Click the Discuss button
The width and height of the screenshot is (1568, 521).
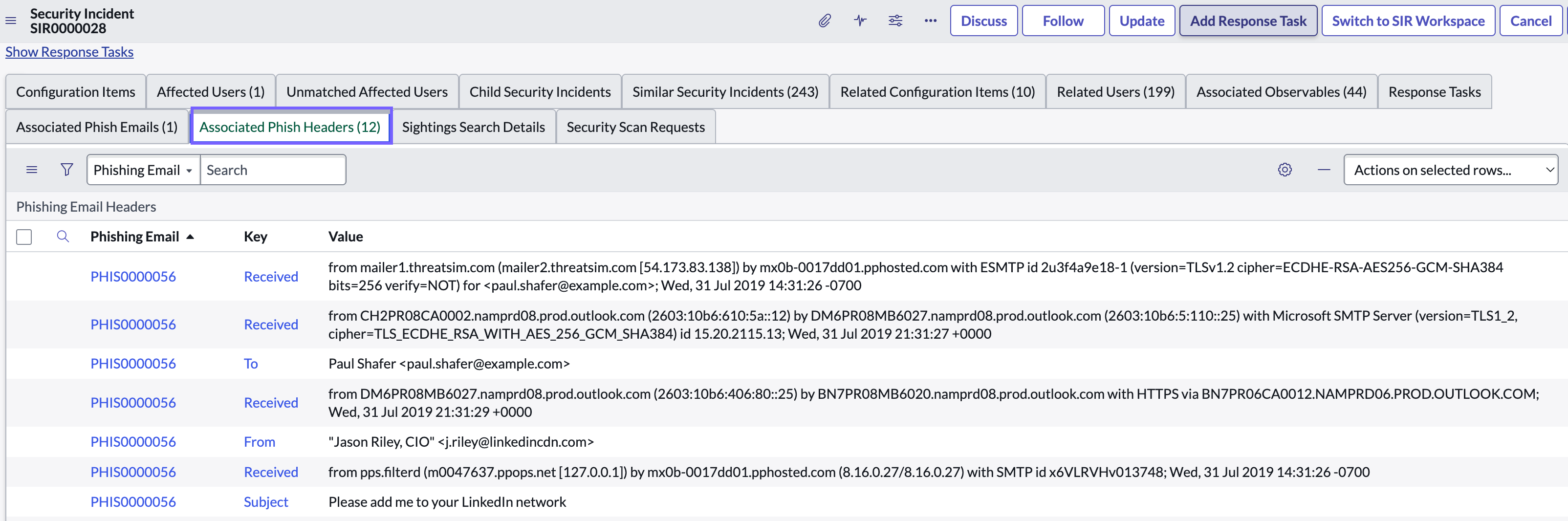[x=983, y=22]
